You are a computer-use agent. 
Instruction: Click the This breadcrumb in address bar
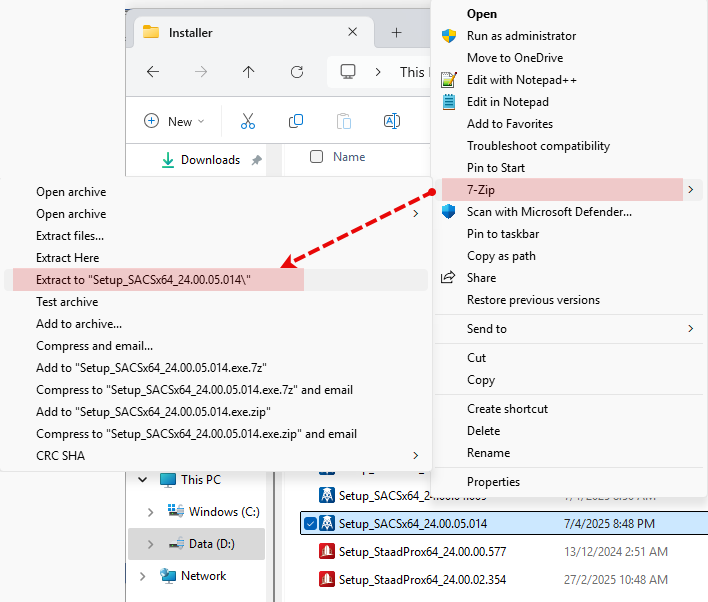(413, 72)
